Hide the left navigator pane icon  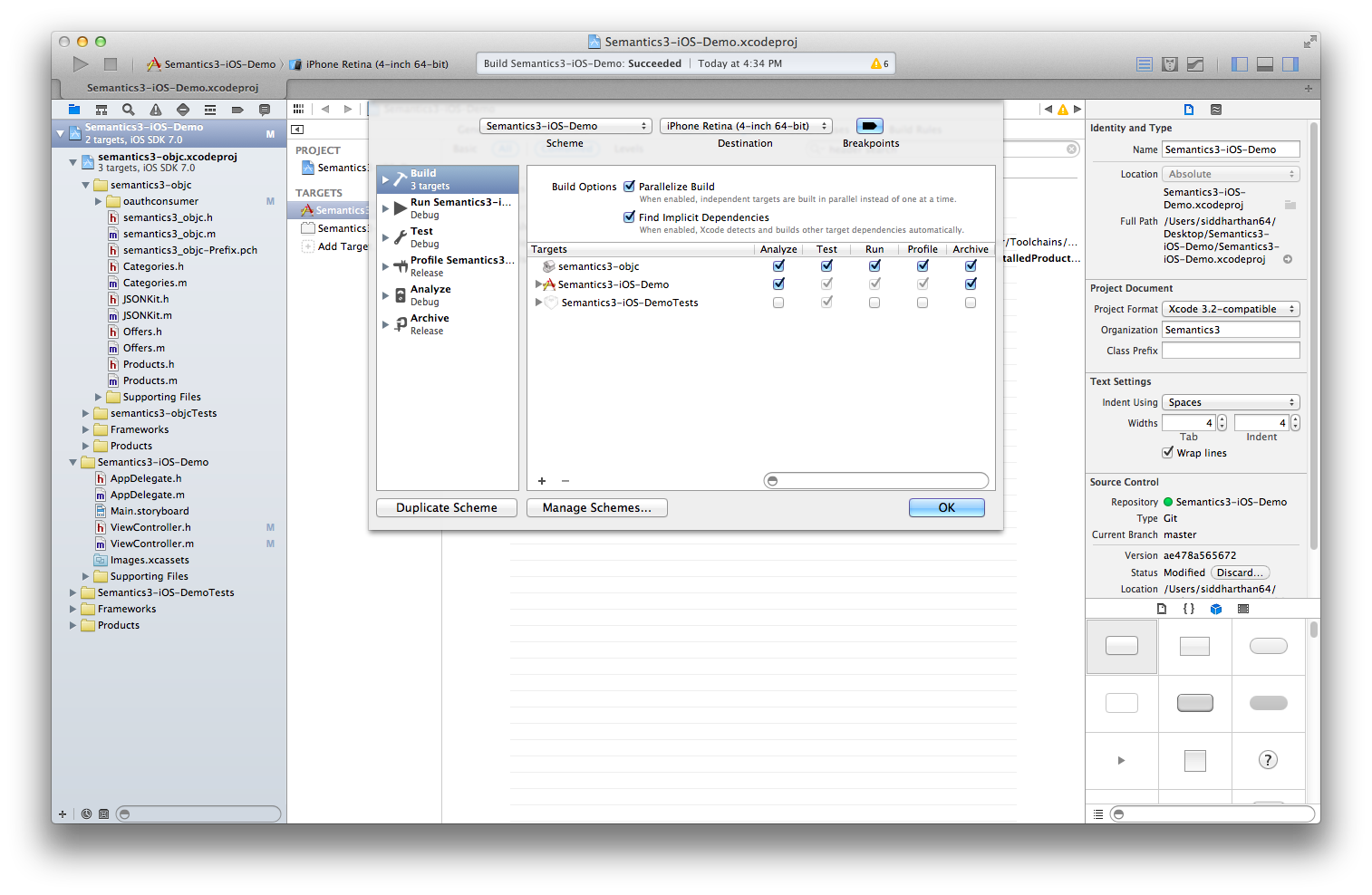click(x=1240, y=63)
